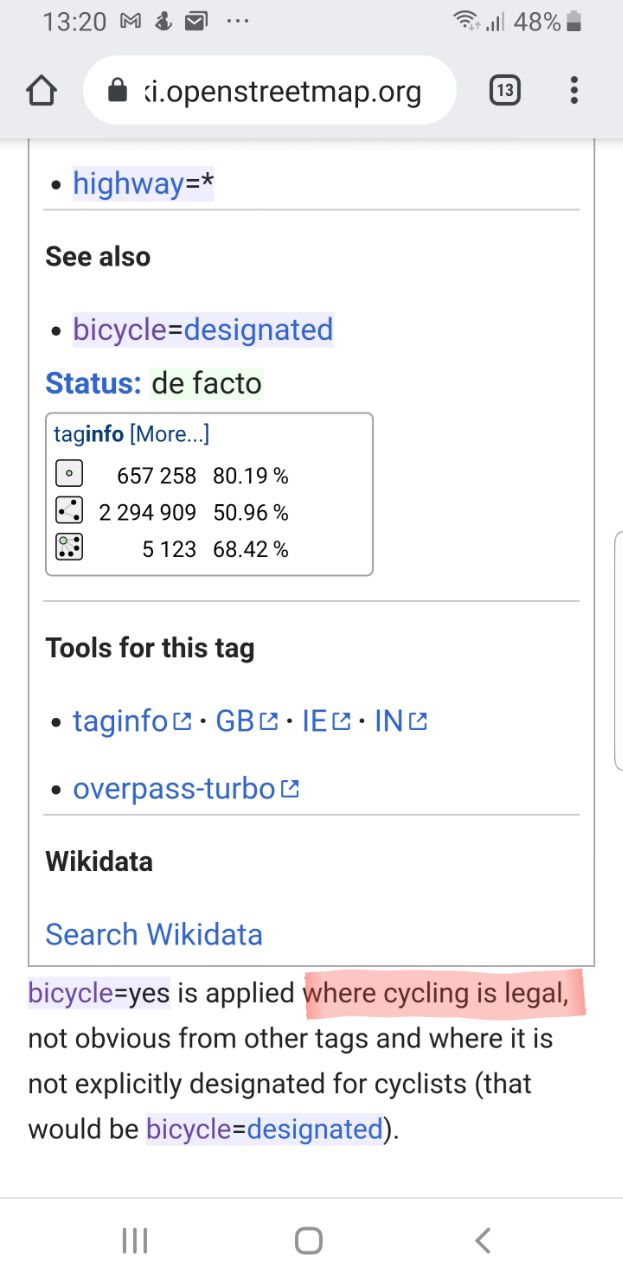Tap the taginfo ways icon
623x1280 pixels.
click(68, 511)
